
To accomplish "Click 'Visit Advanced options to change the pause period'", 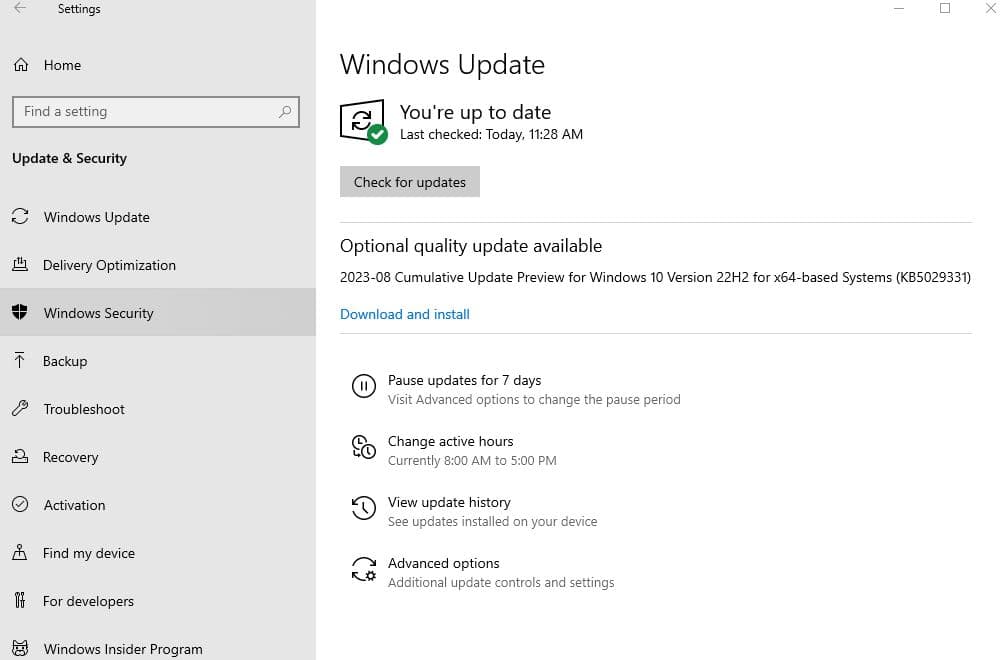I will coord(534,400).
